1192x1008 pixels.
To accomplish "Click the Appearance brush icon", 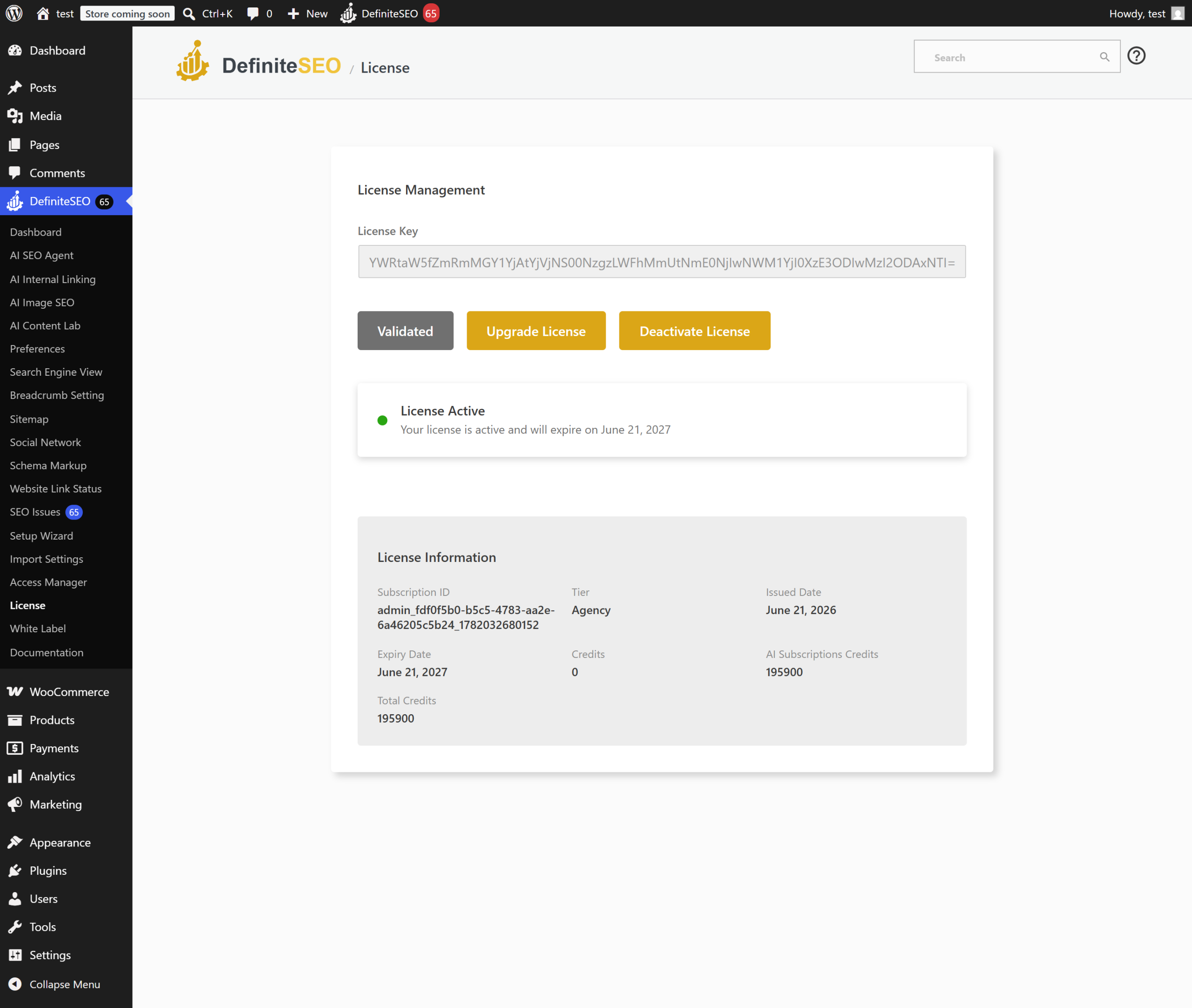I will [15, 842].
